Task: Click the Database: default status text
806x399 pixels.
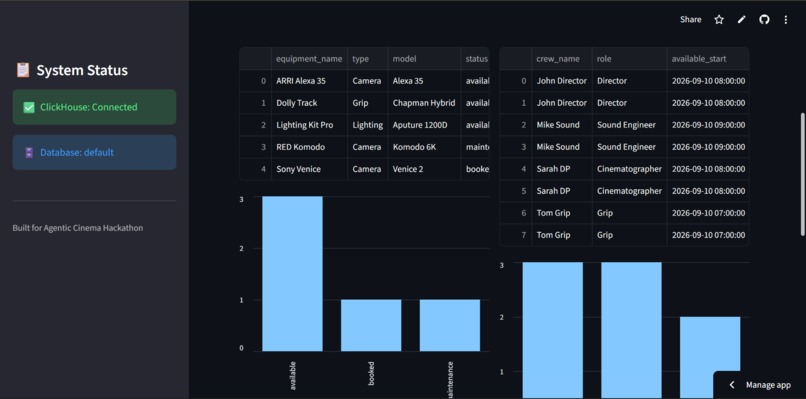Action: (77, 152)
